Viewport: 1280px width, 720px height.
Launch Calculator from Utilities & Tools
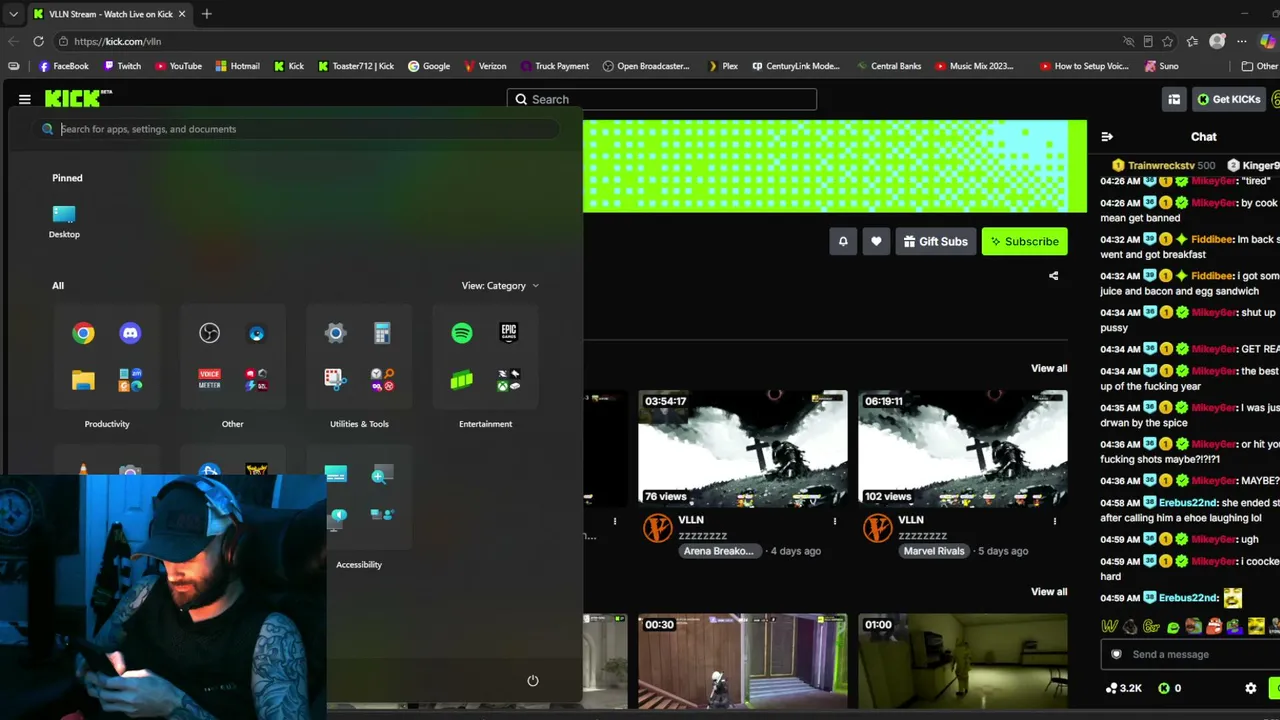382,334
